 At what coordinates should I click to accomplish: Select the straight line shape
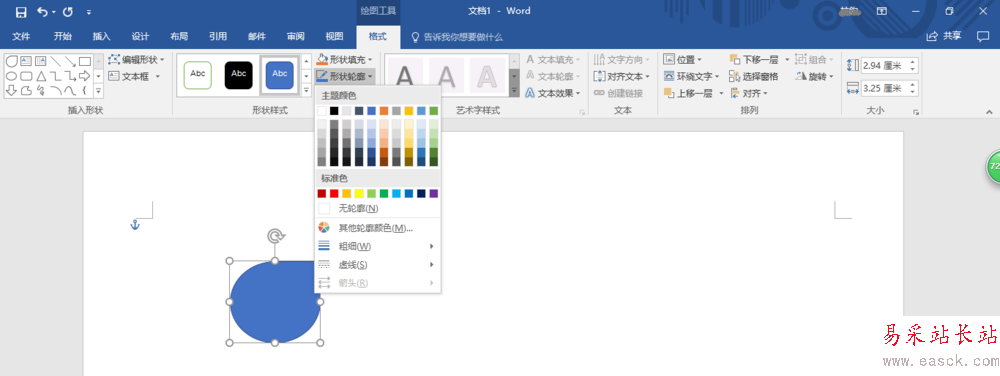tap(55, 62)
